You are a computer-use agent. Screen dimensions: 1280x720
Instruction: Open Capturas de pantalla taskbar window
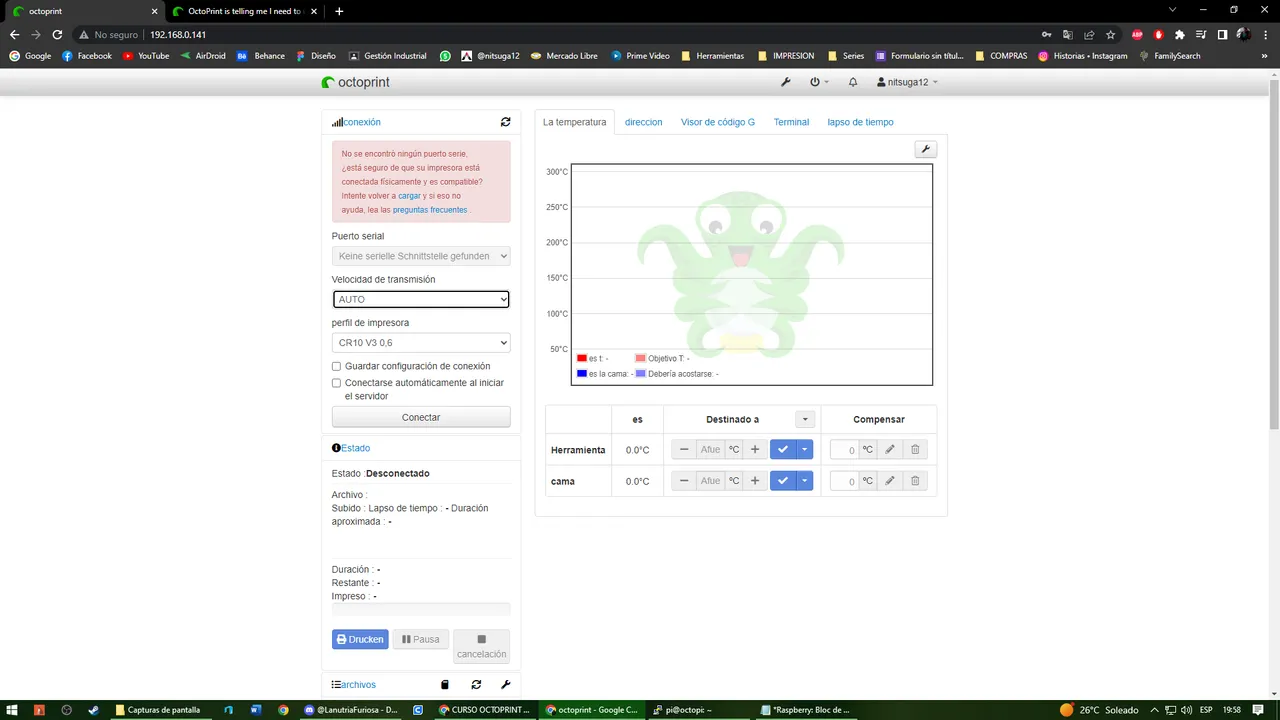tap(158, 710)
